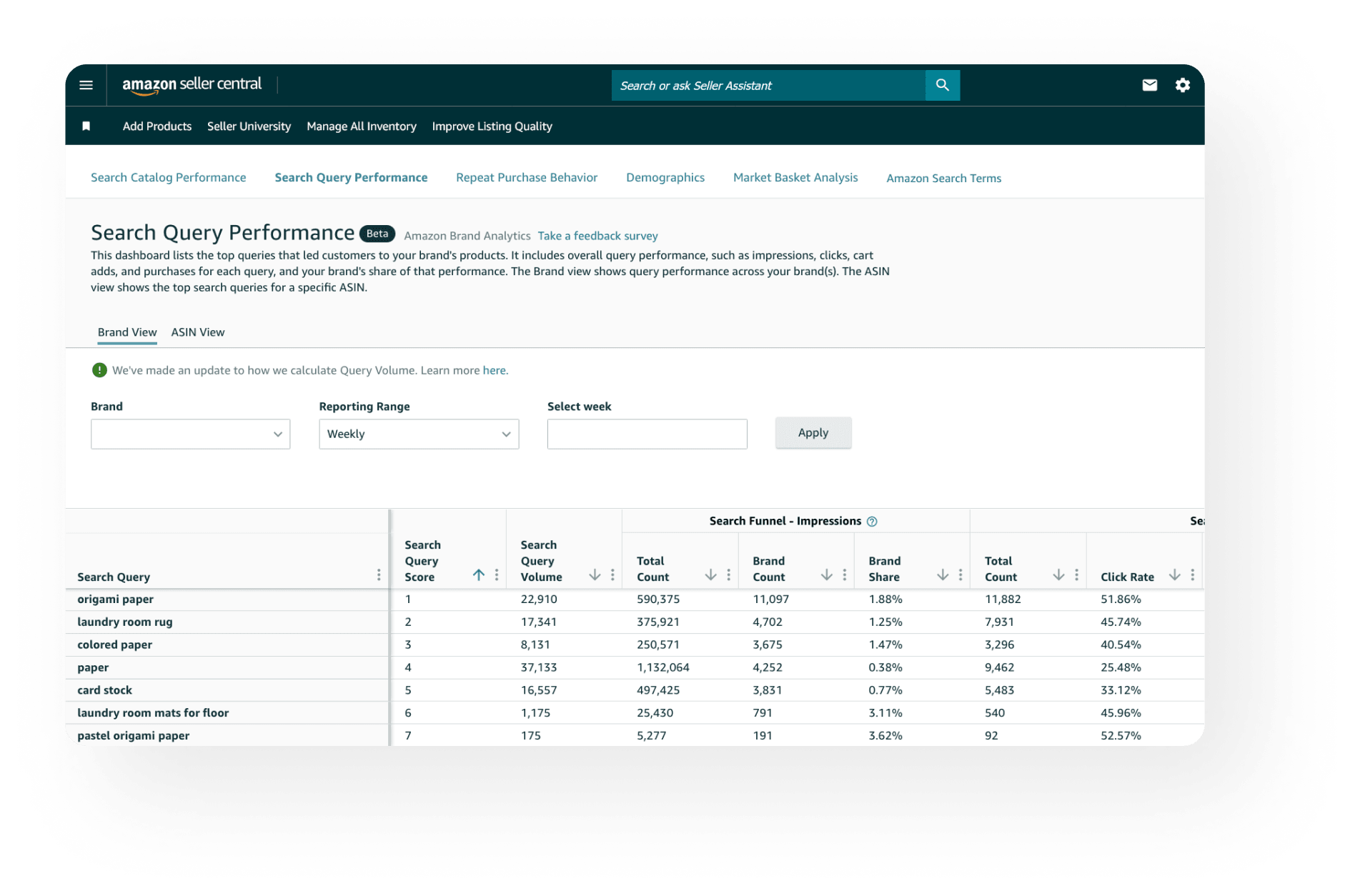Open Click Rate column options
Viewport: 1355px width, 896px height.
pos(1192,575)
